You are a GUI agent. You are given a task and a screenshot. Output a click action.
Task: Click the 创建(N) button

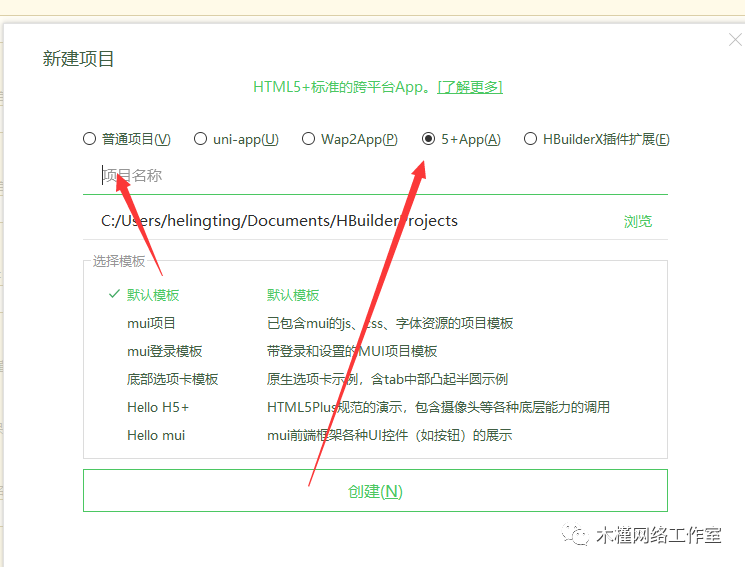coord(375,490)
